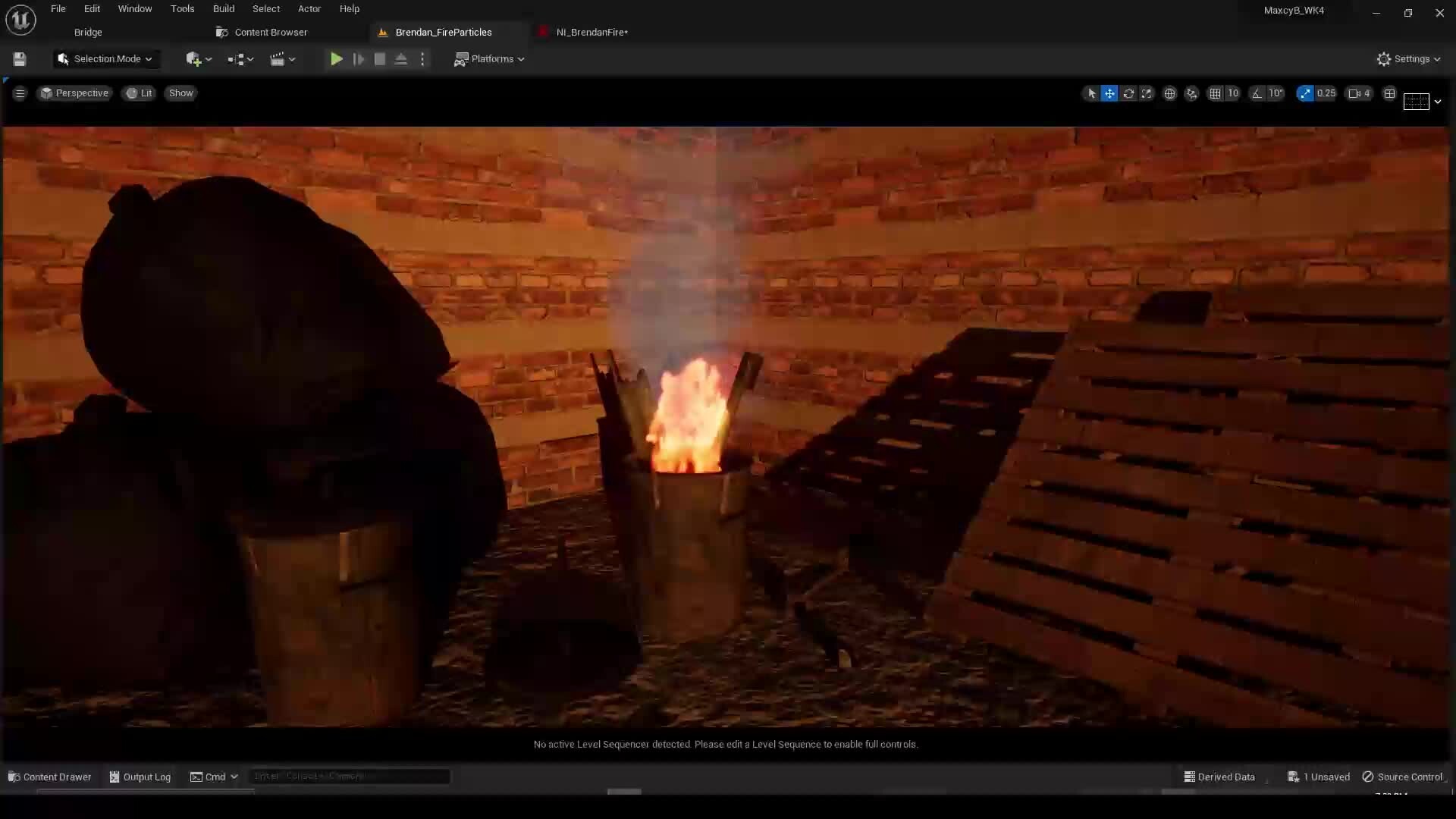This screenshot has width=1456, height=819.
Task: Click the Stop simulation icon
Action: 379,59
